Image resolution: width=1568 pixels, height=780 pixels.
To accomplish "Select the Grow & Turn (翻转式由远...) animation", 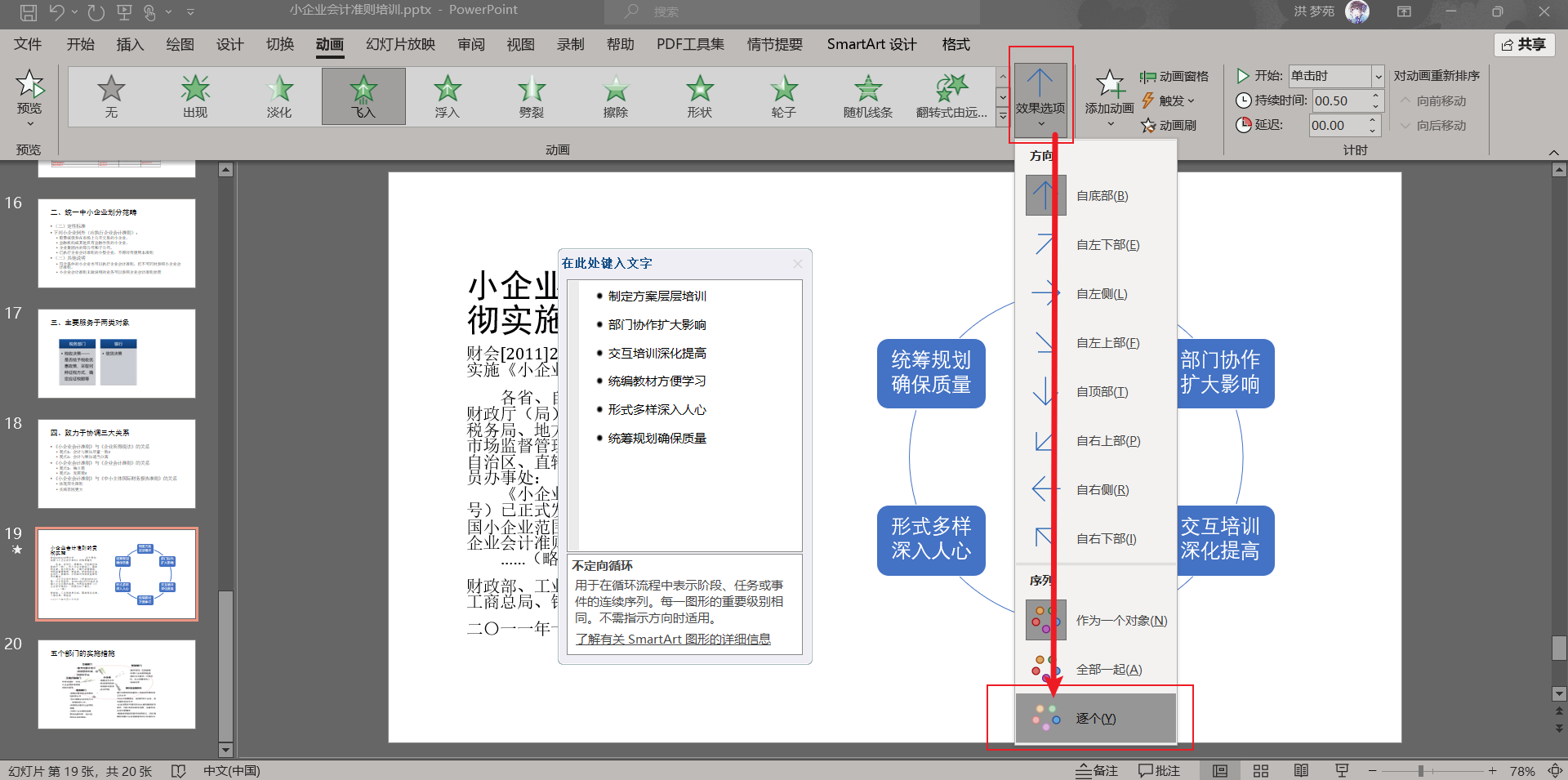I will (952, 96).
